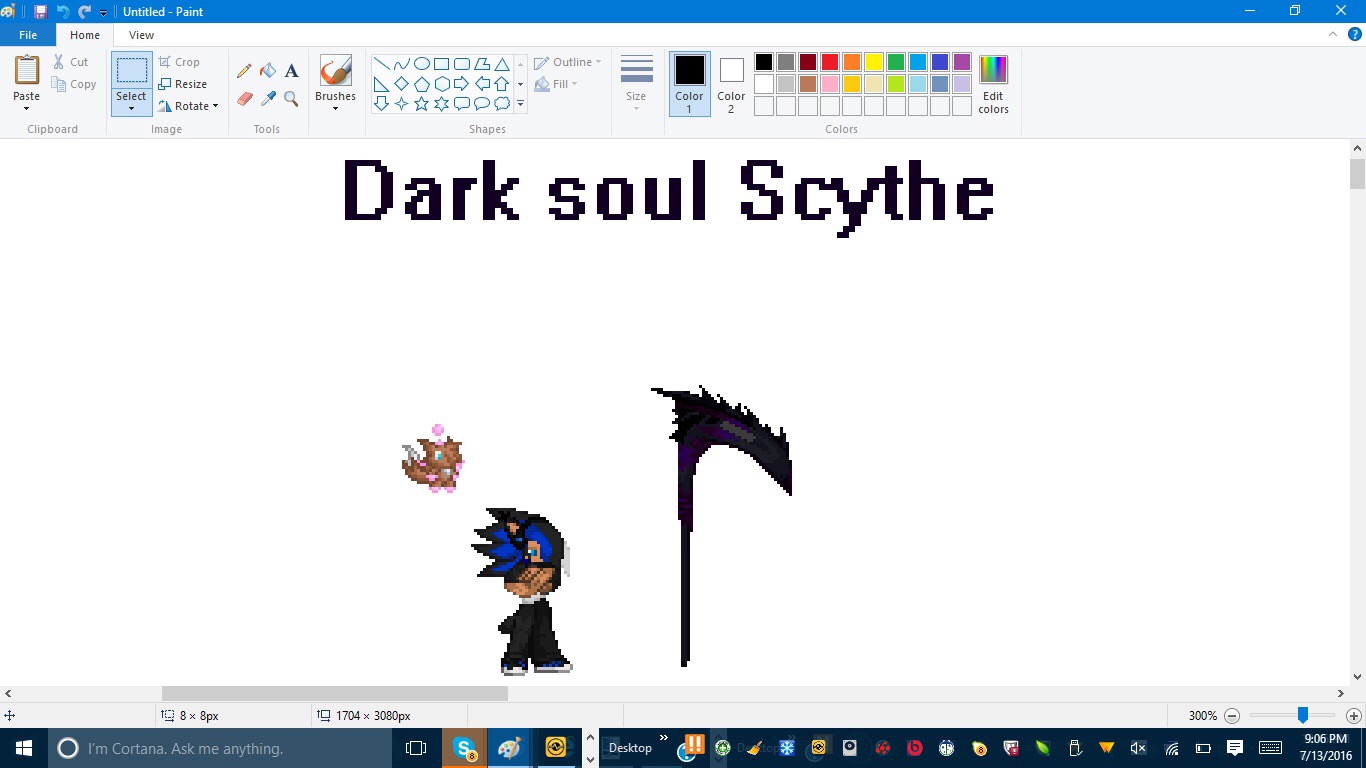Open Skype from the taskbar
1366x768 pixels.
point(464,748)
